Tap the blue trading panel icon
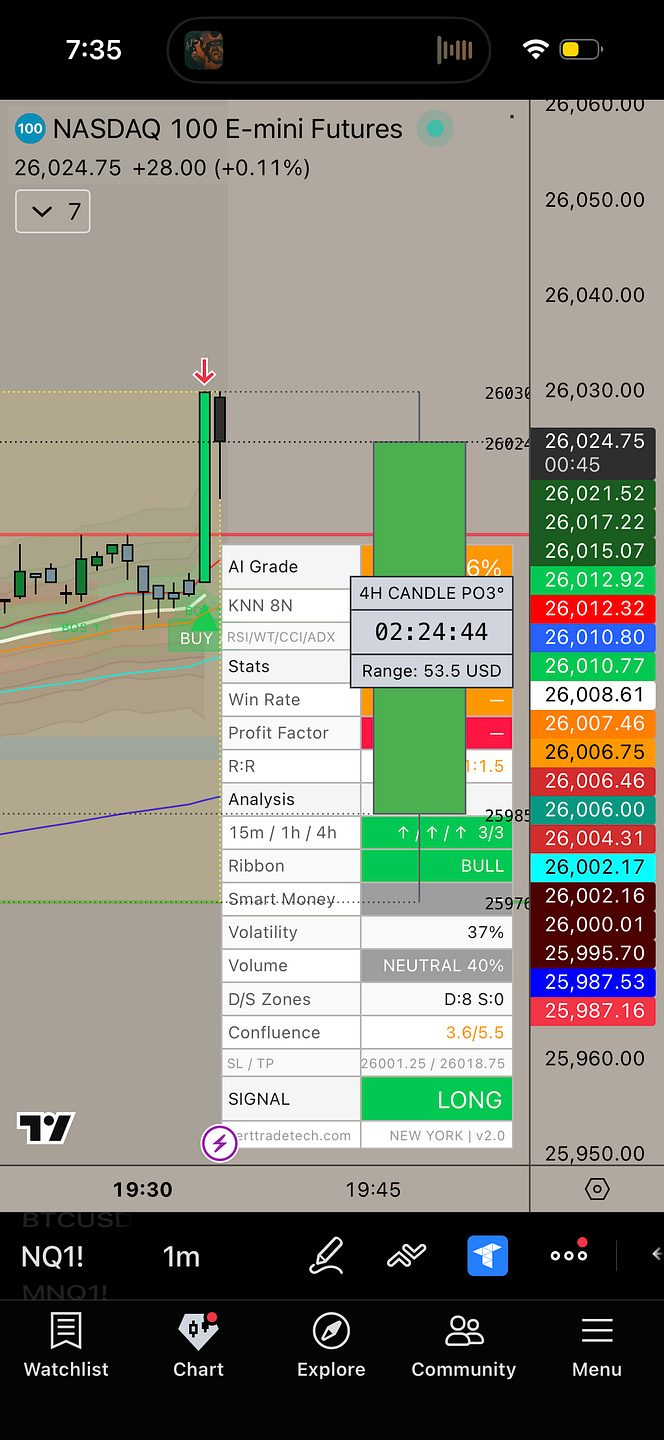Image resolution: width=664 pixels, height=1440 pixels. coord(488,1256)
